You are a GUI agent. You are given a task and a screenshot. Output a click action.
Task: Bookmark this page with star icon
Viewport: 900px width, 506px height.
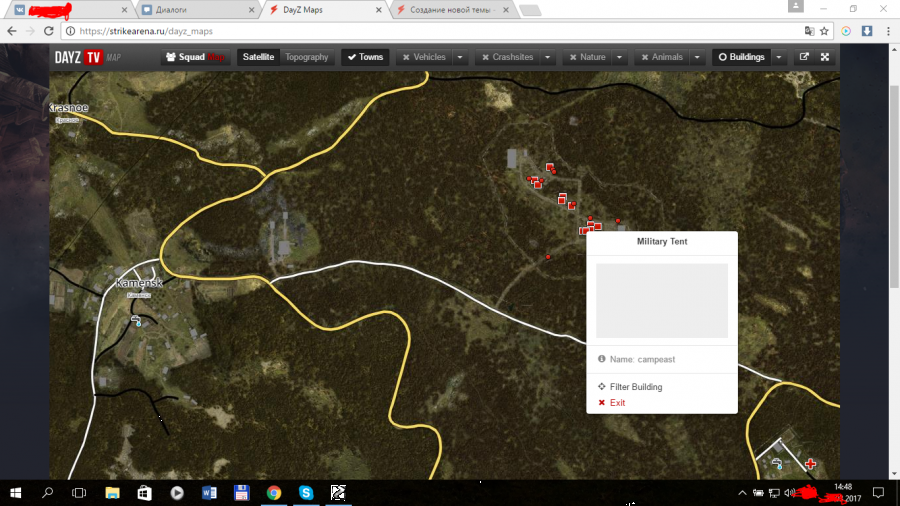click(x=824, y=31)
